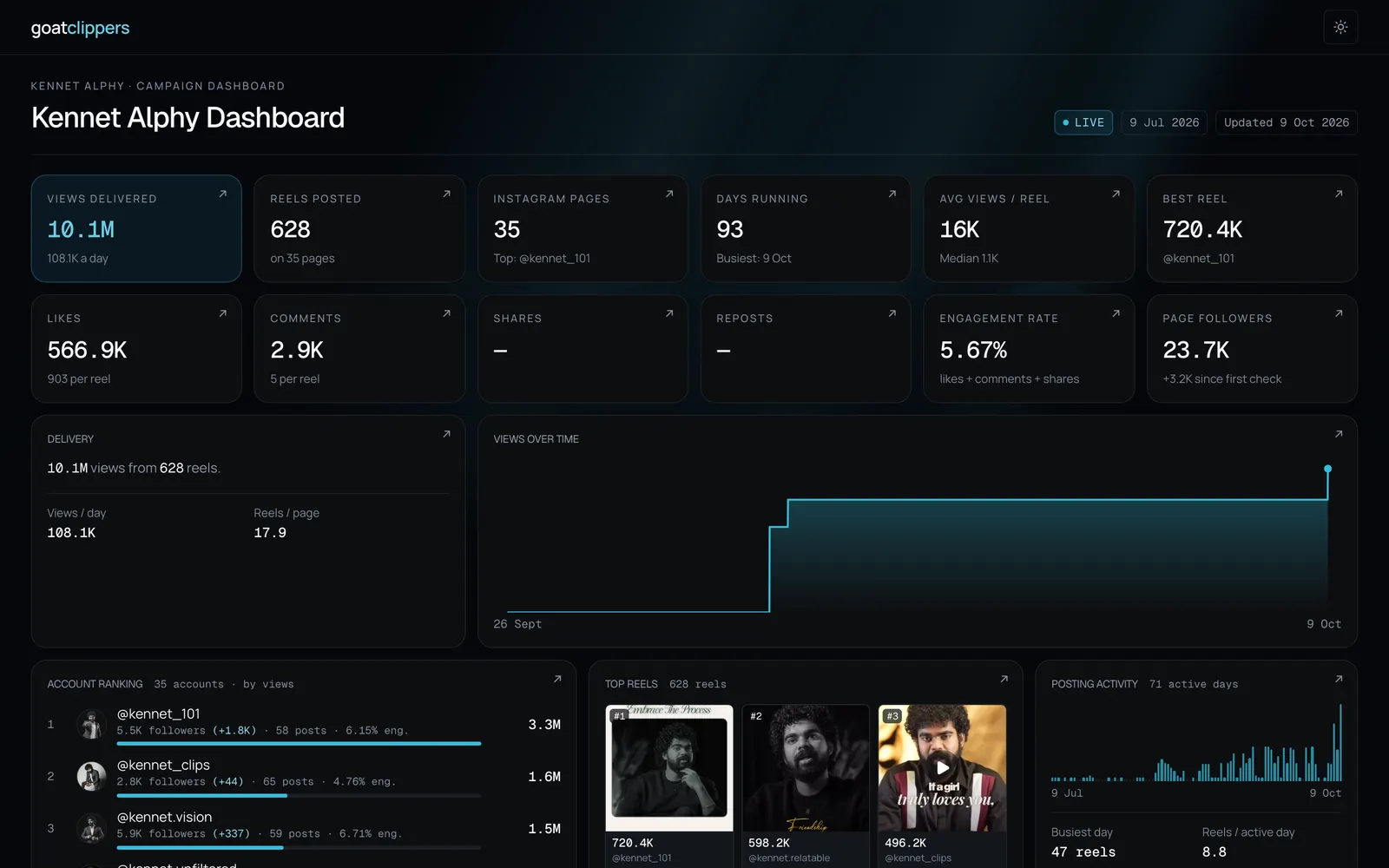Click the 9 Jul 2026 date chip
The height and width of the screenshot is (868, 1389).
tap(1164, 122)
